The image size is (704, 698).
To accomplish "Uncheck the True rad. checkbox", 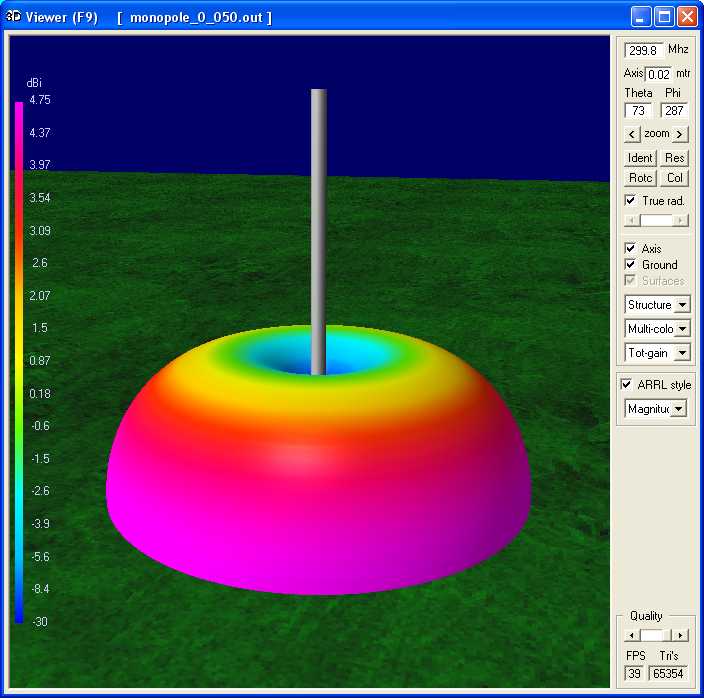I will [630, 201].
